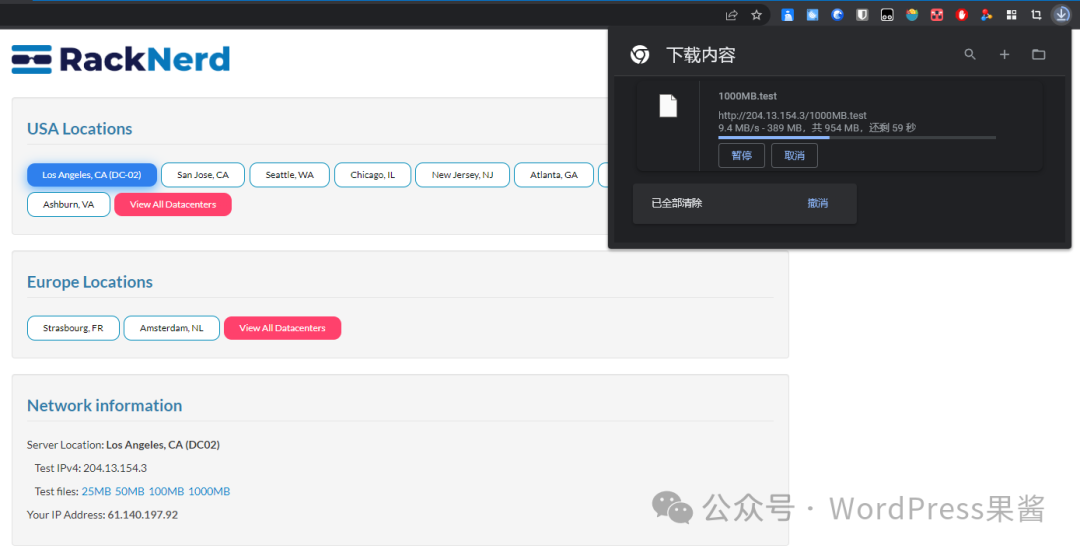Viewport: 1080px width, 552px height.
Task: Open the blue figure extension icon
Action: (787, 14)
